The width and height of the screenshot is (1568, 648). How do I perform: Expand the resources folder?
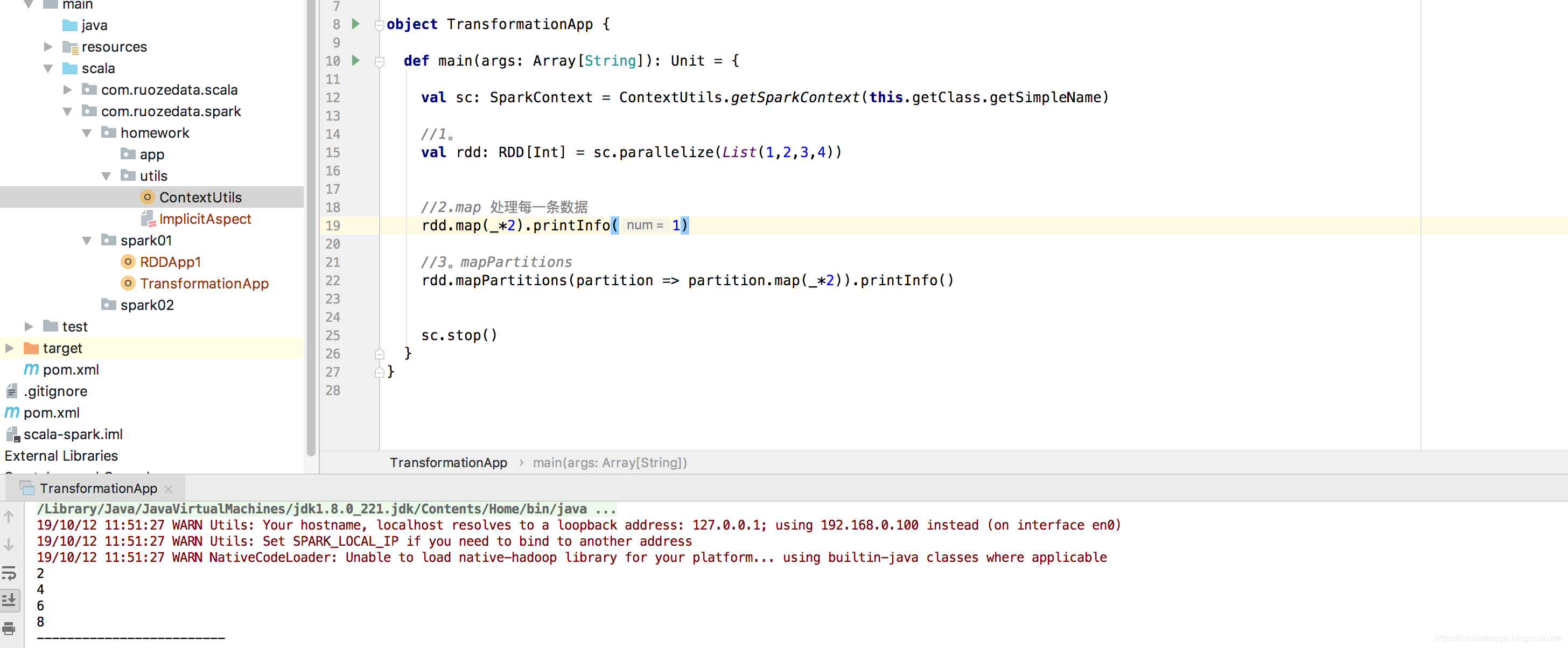pos(48,47)
